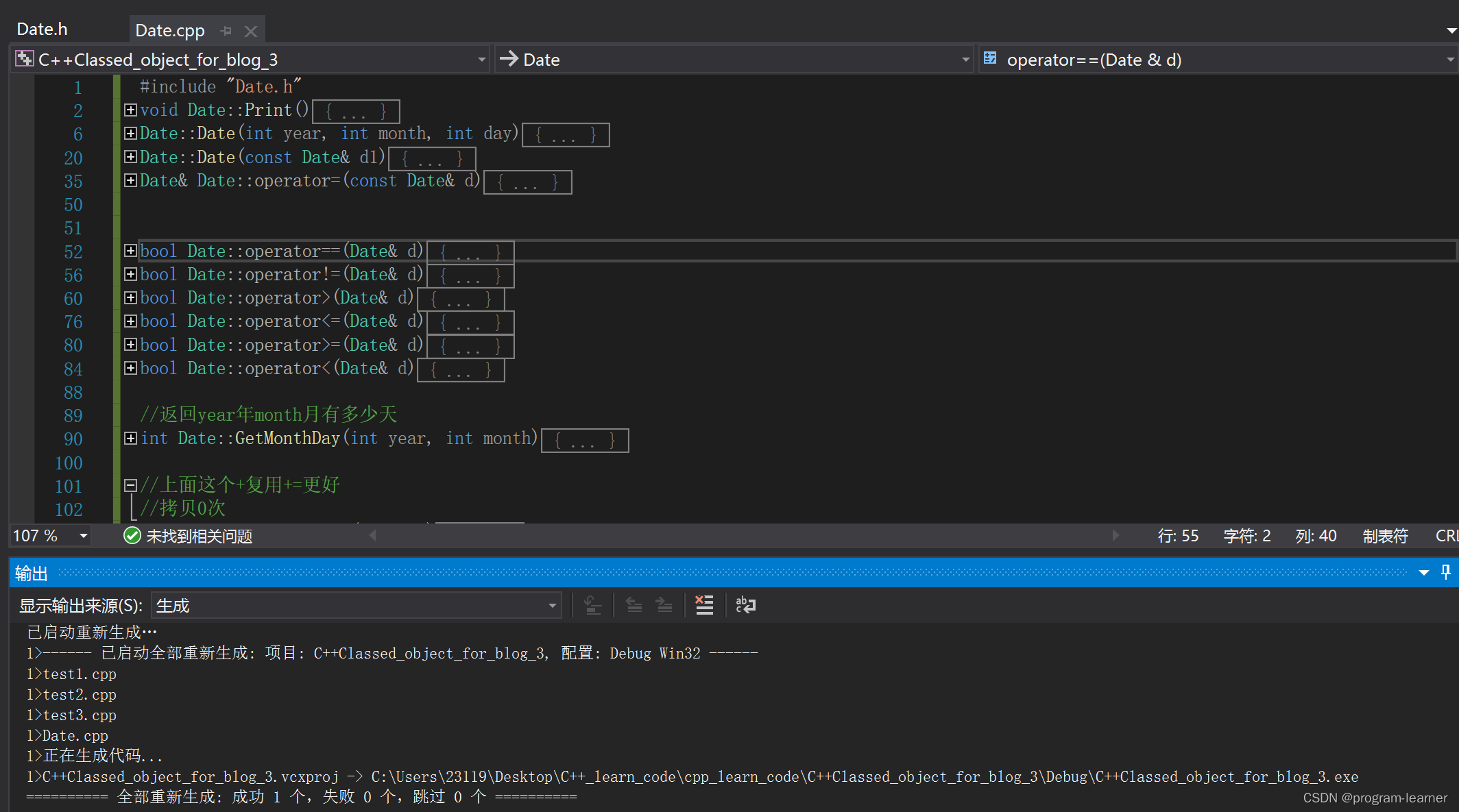The image size is (1459, 812).
Task: Click the green no-issues-found check icon
Action: [132, 536]
